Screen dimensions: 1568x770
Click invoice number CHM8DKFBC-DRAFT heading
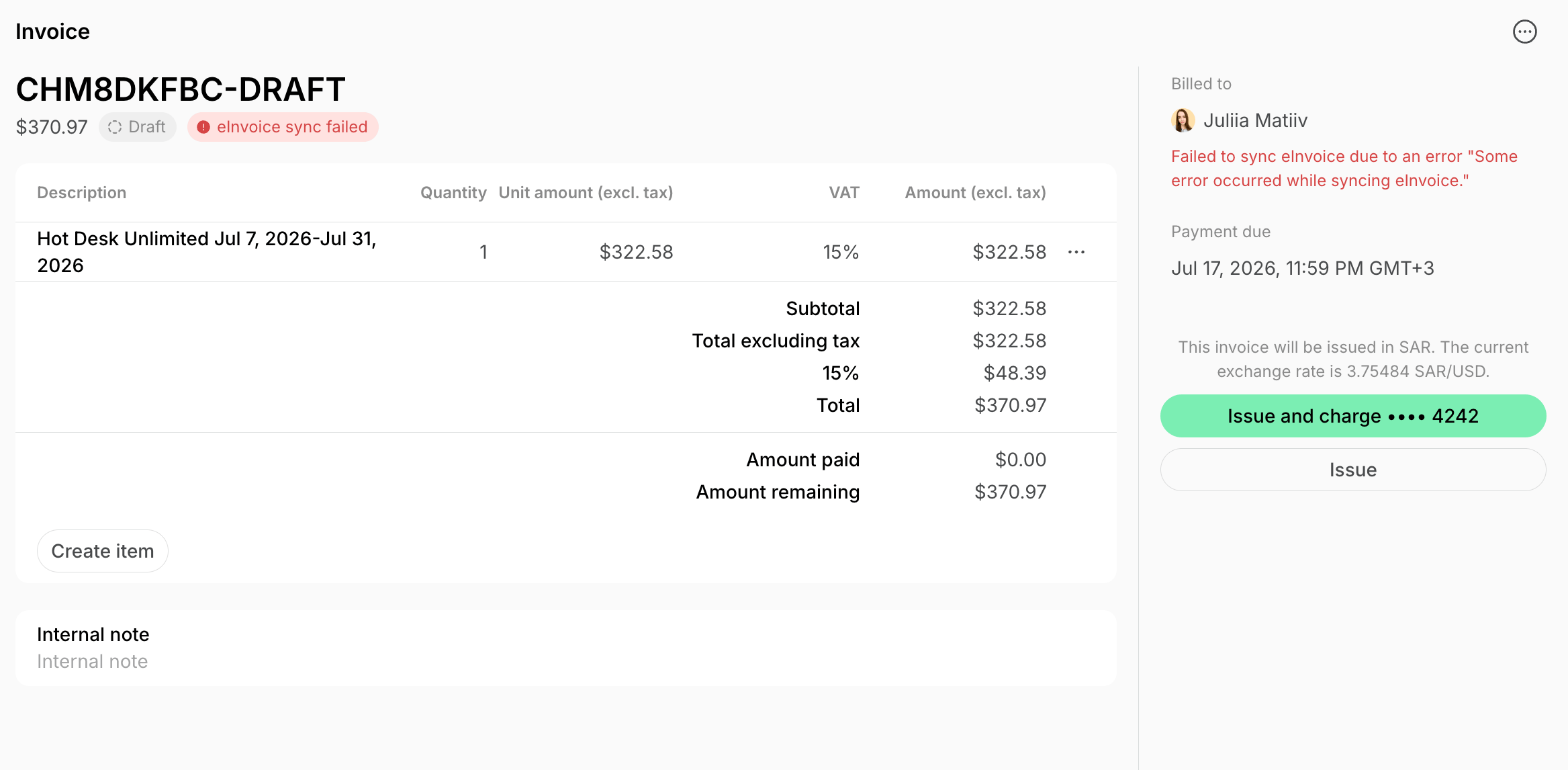[181, 89]
